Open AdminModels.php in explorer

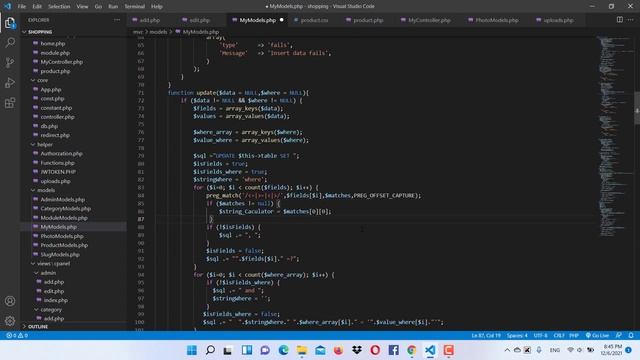pos(62,200)
